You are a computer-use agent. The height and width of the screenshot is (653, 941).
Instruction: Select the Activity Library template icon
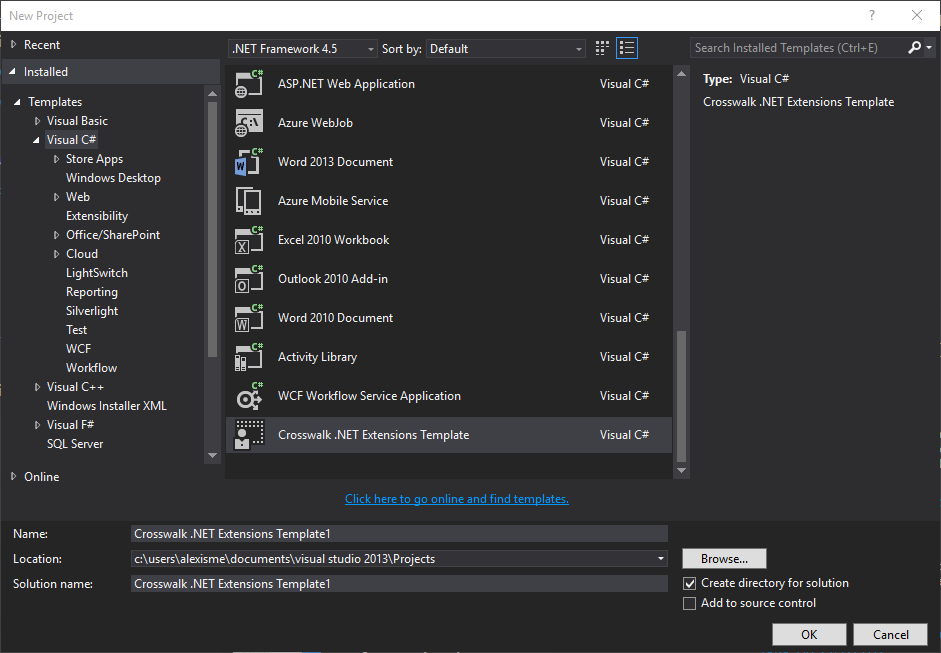249,357
